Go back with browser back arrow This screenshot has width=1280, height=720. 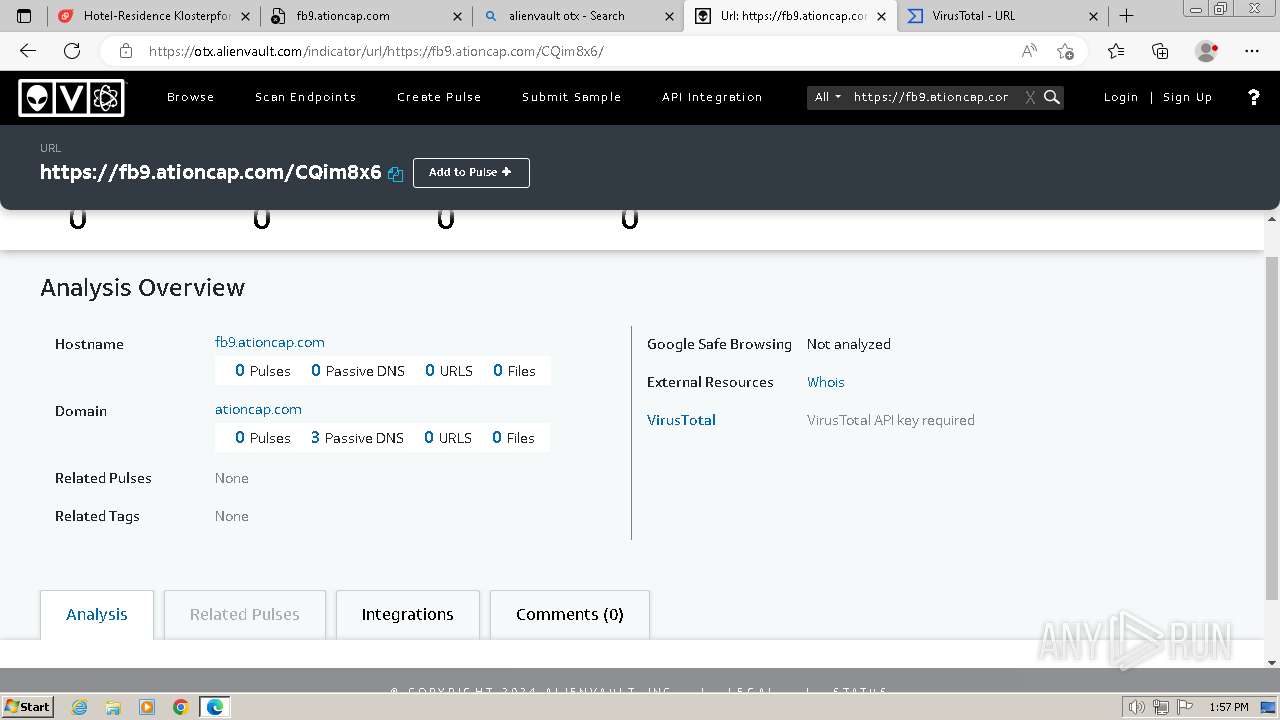[x=28, y=51]
